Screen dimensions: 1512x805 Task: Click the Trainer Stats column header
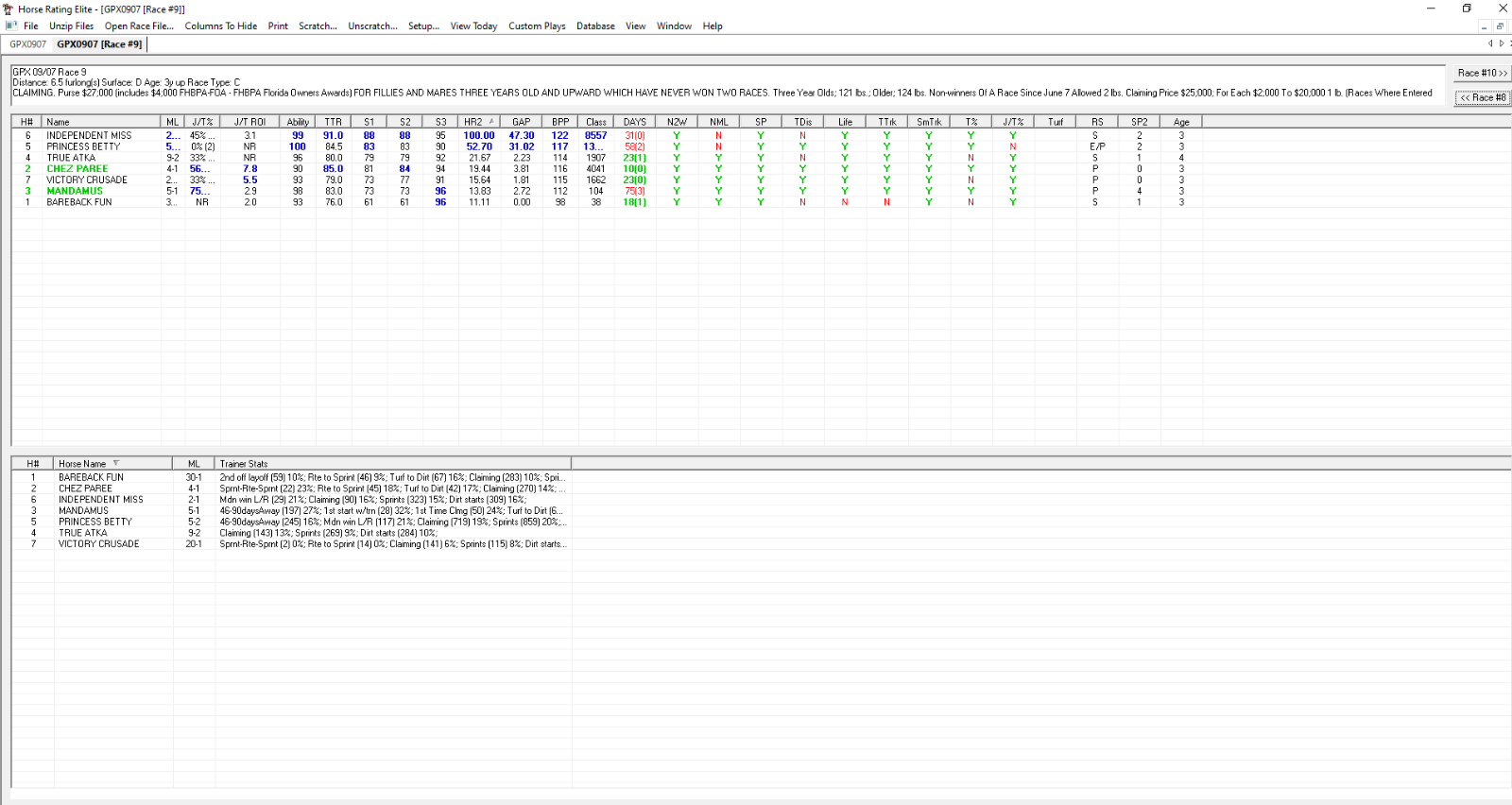tap(392, 464)
